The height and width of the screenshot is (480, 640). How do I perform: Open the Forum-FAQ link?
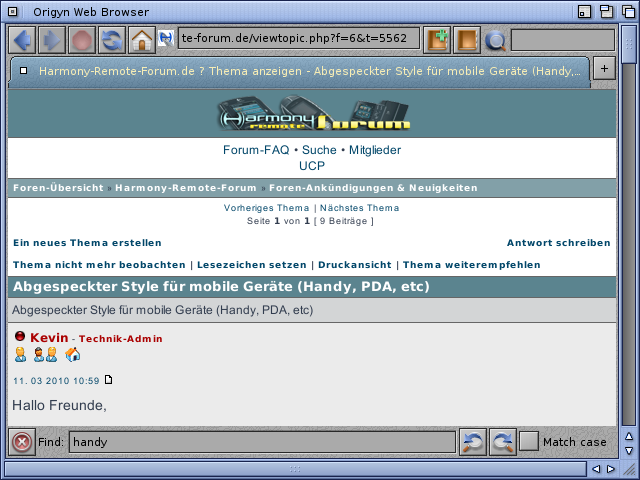[255, 150]
